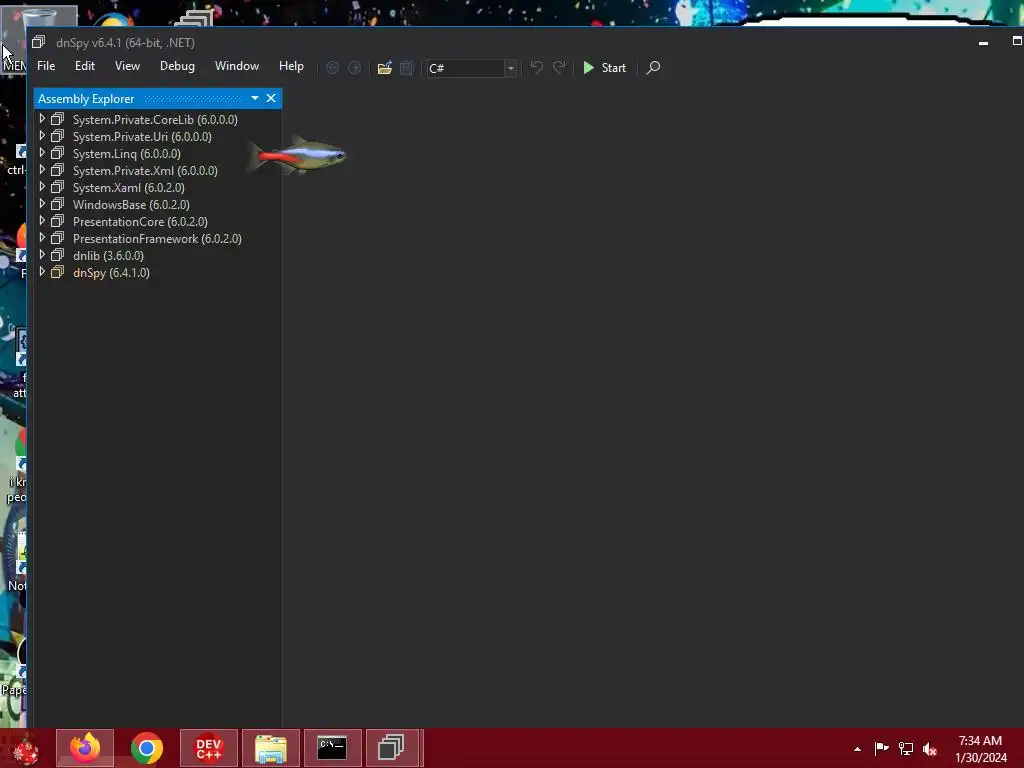Open the Start menu ornament button
1024x768 pixels.
[x=25, y=748]
